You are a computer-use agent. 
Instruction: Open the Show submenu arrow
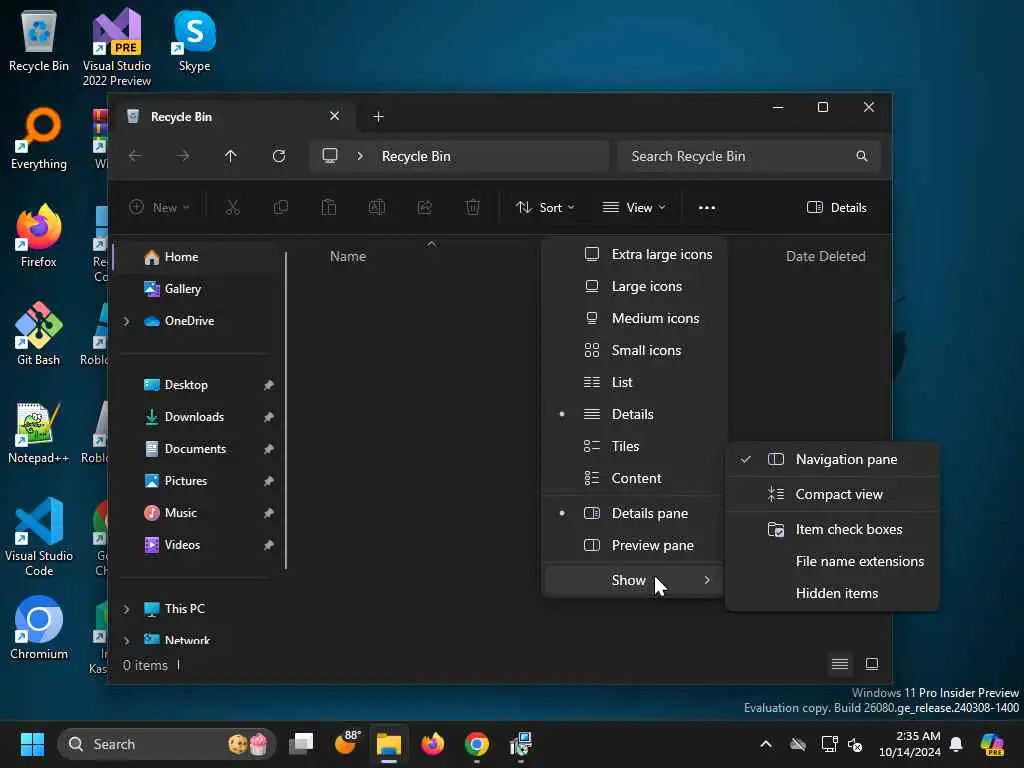pos(707,580)
